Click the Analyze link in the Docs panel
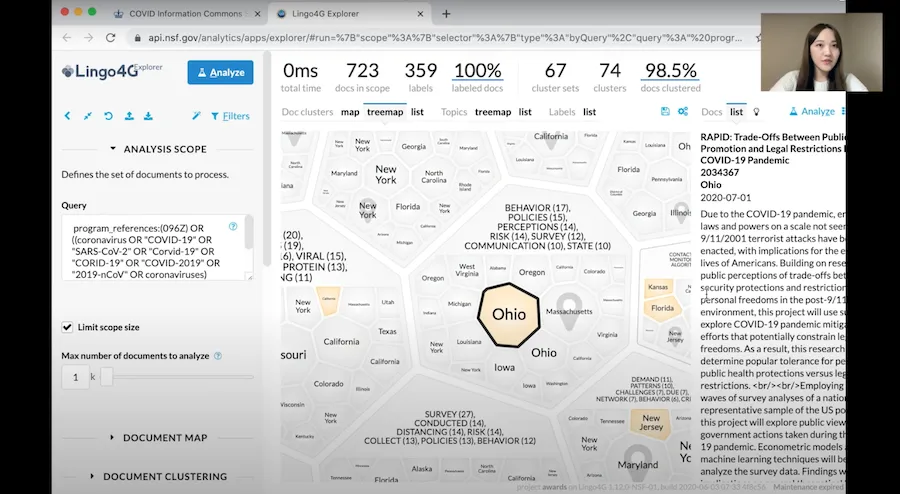Viewport: 900px width, 494px height. [x=812, y=111]
